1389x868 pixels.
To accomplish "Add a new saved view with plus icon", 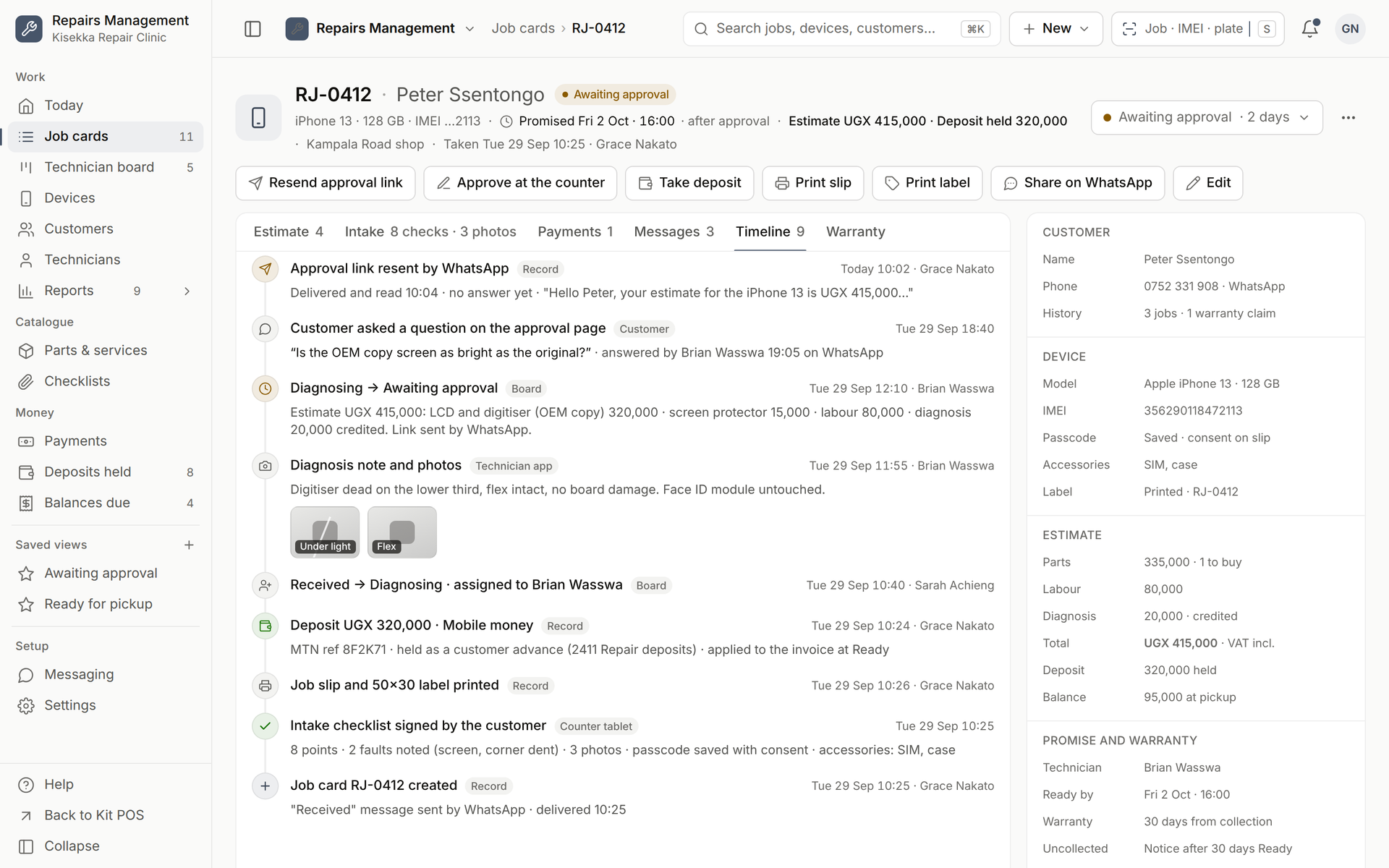I will tap(189, 545).
